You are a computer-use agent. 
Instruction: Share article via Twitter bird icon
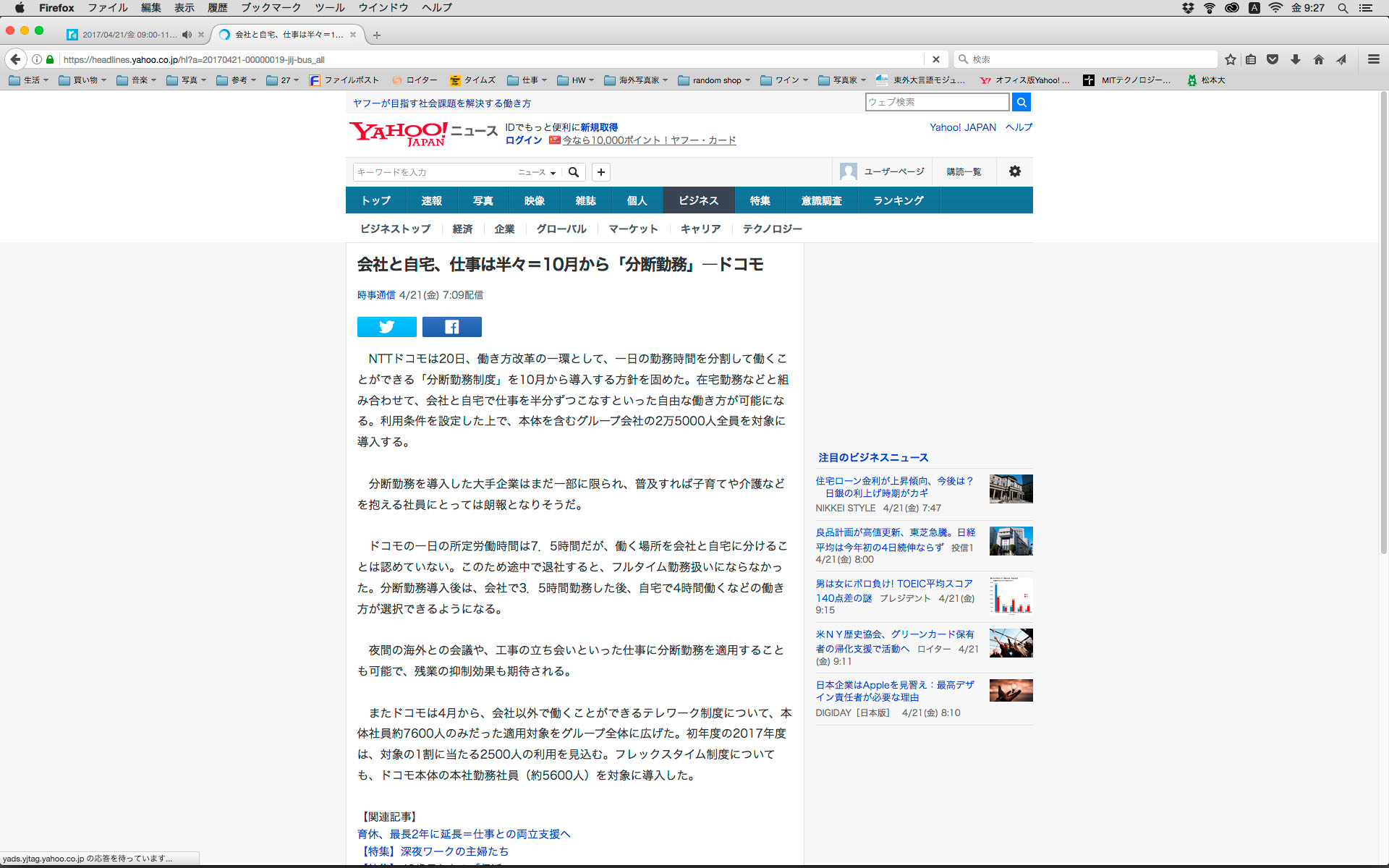(x=386, y=327)
